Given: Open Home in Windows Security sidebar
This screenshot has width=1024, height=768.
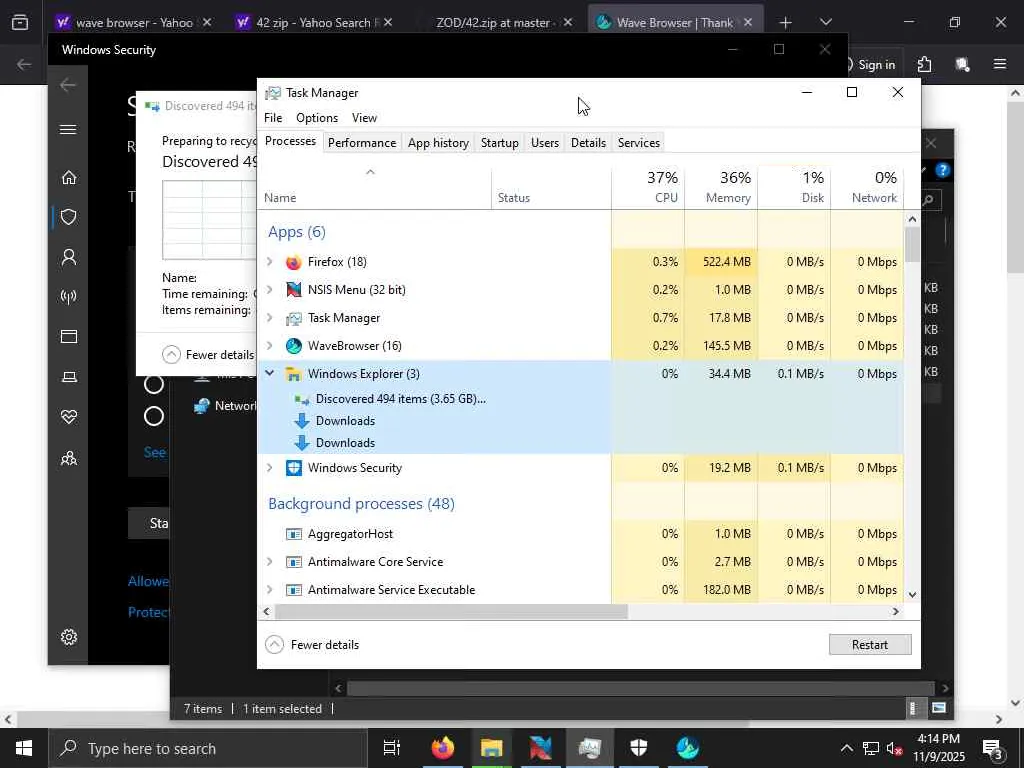Looking at the screenshot, I should click(x=69, y=178).
